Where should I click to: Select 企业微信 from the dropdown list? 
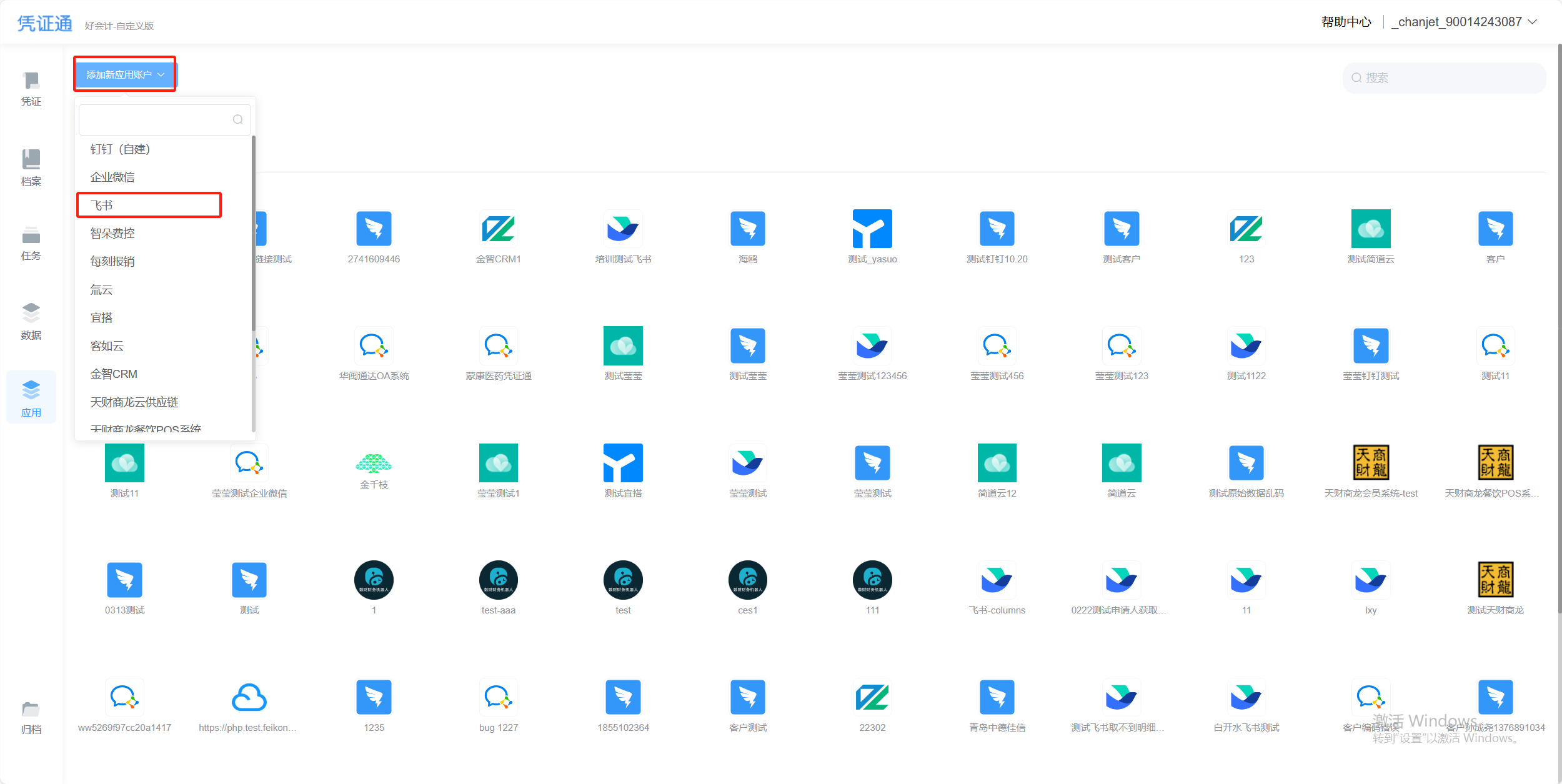pyautogui.click(x=164, y=177)
